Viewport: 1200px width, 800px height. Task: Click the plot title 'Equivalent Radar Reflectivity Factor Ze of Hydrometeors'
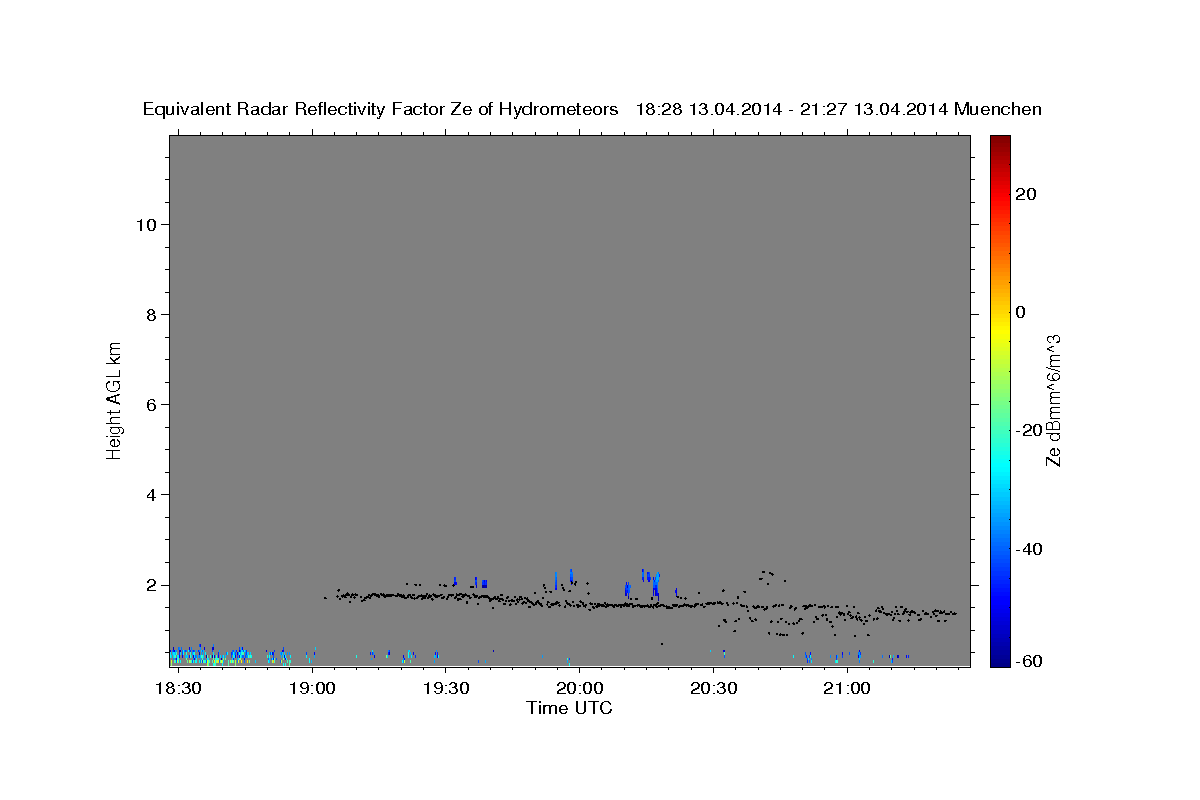(x=380, y=110)
